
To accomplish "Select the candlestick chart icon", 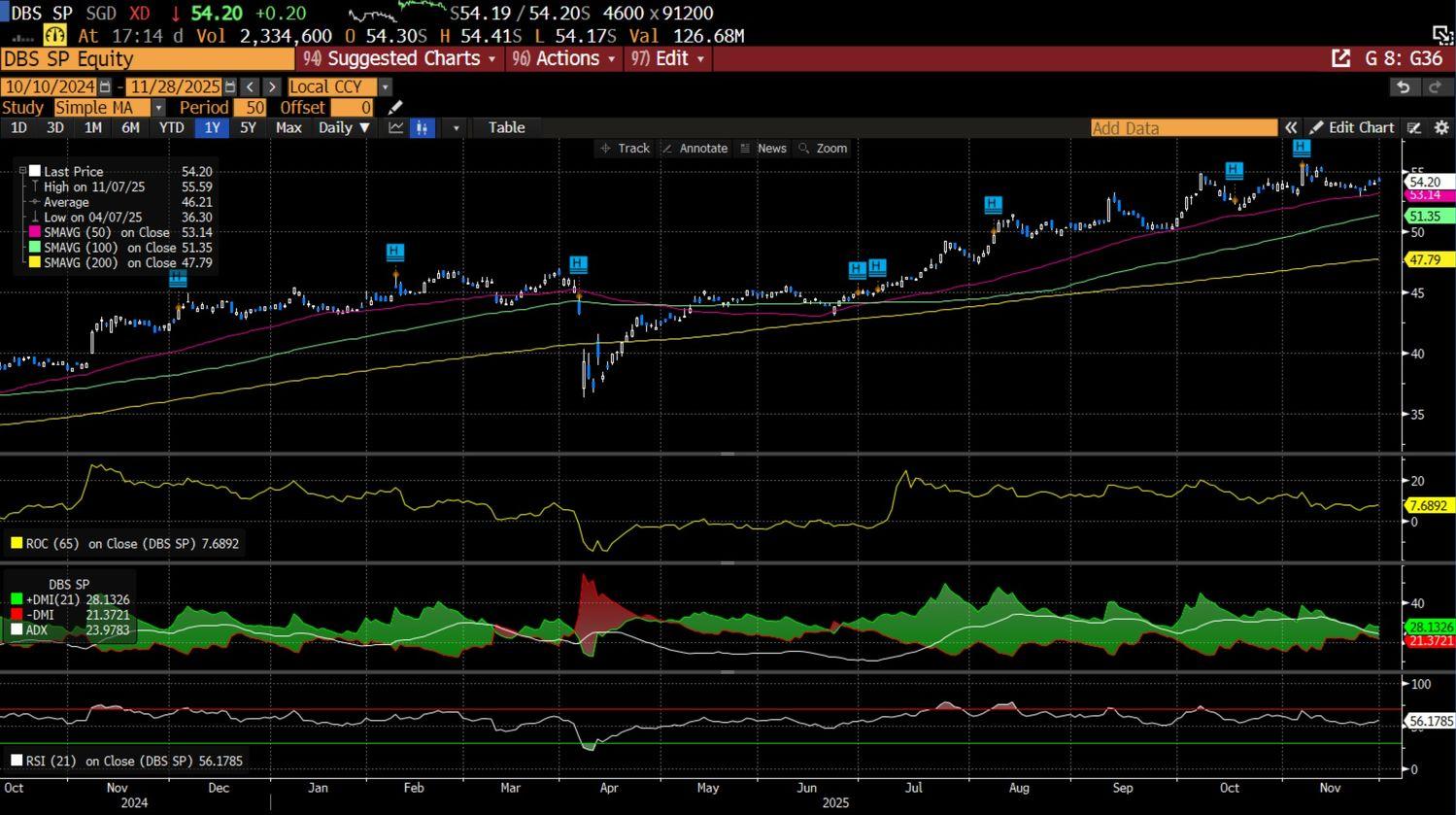I will click(x=423, y=128).
